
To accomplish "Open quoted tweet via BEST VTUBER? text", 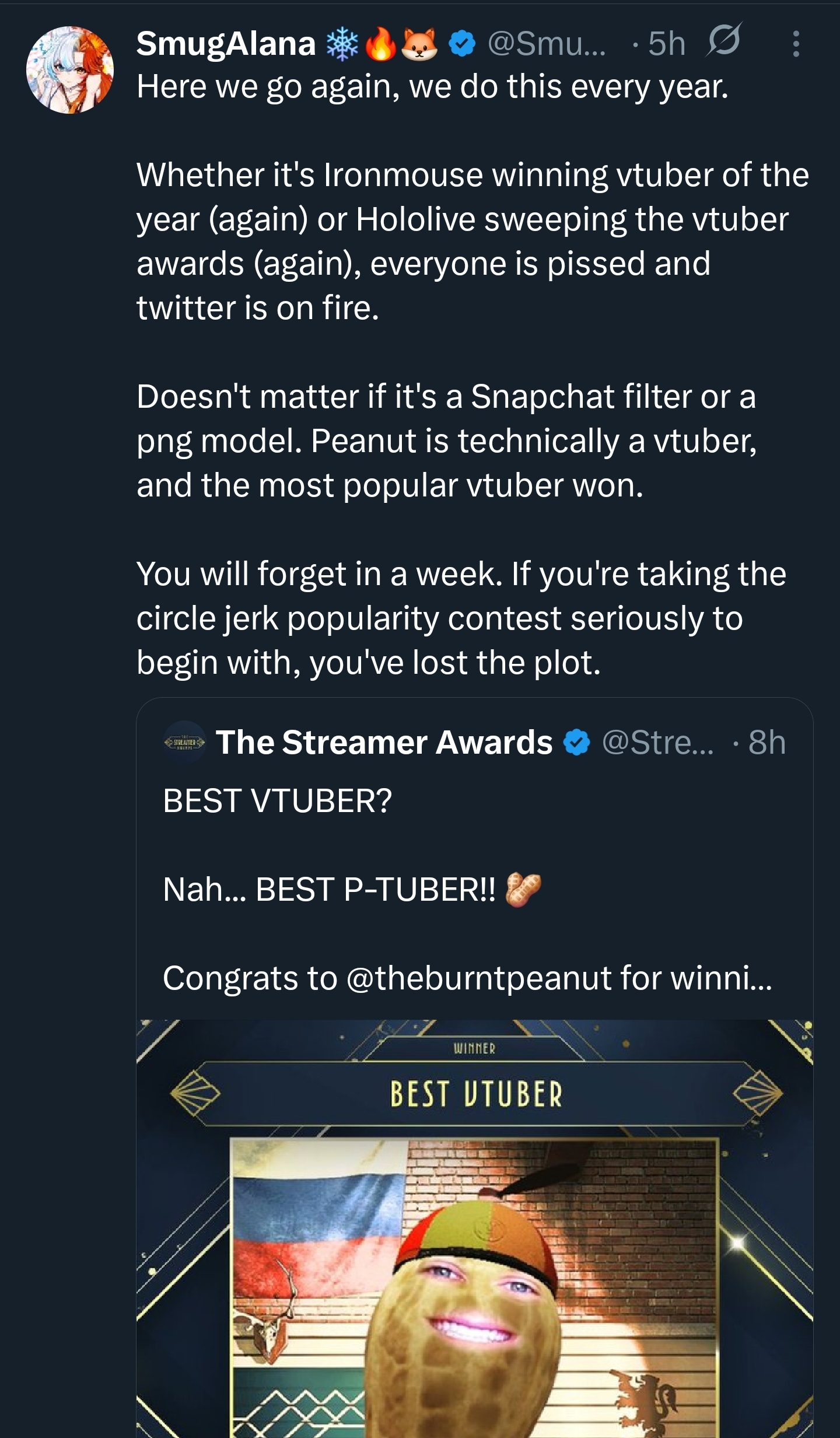I will 277,800.
